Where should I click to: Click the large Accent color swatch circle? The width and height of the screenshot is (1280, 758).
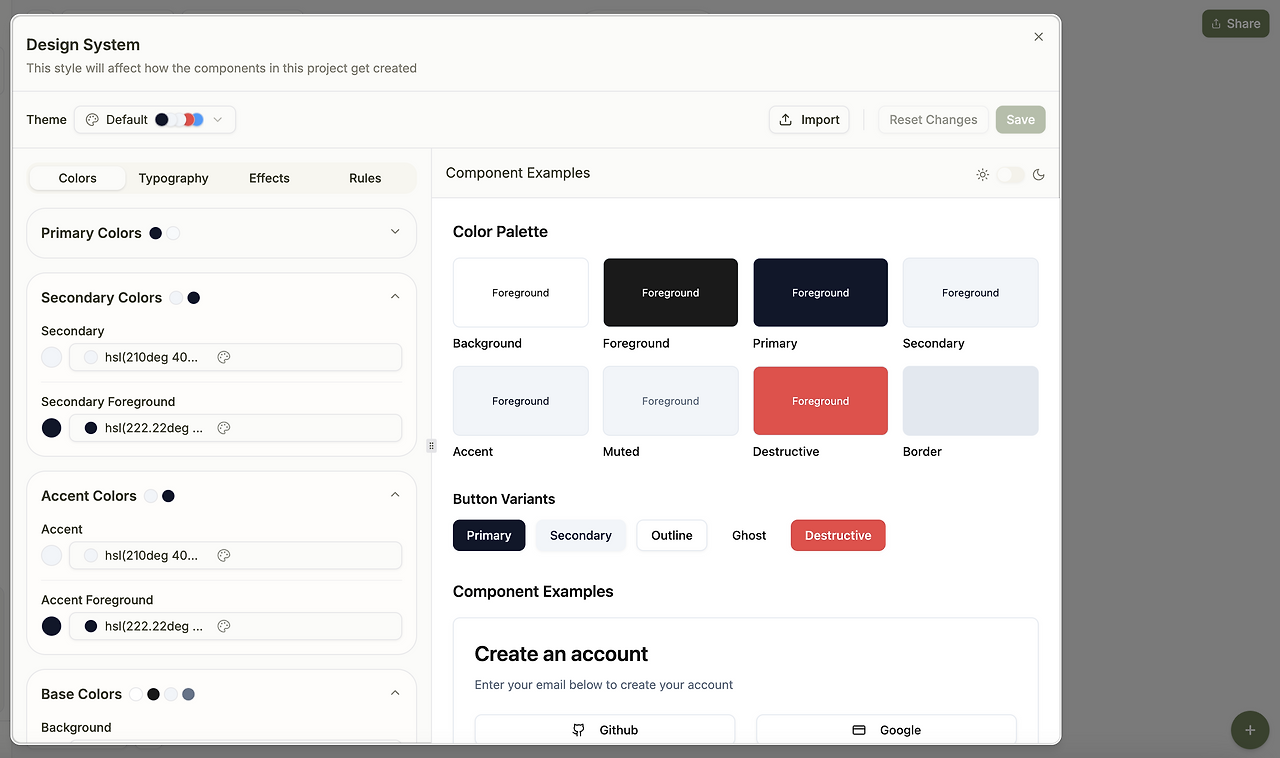coord(52,555)
